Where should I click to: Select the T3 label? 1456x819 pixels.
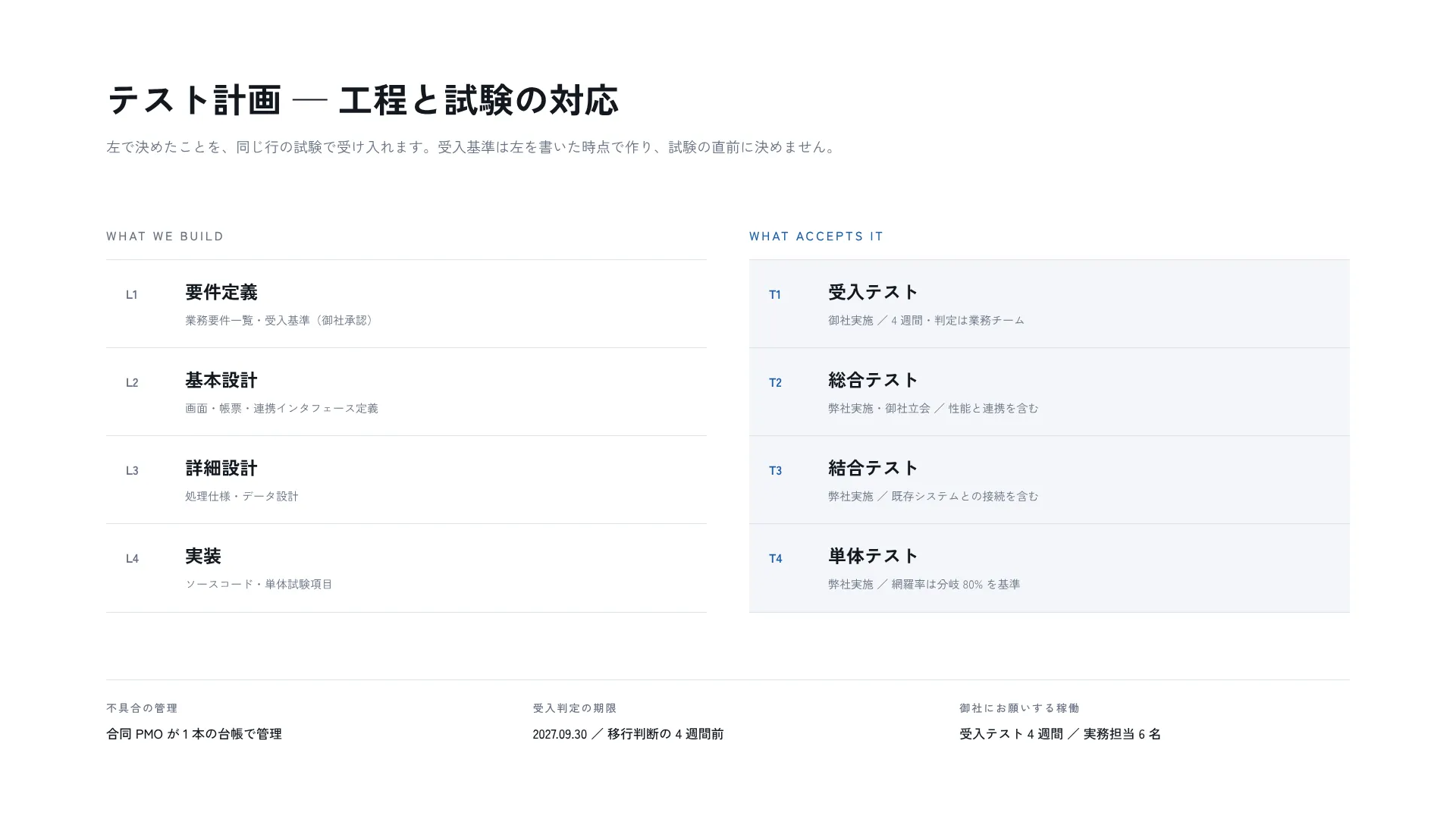pos(775,471)
